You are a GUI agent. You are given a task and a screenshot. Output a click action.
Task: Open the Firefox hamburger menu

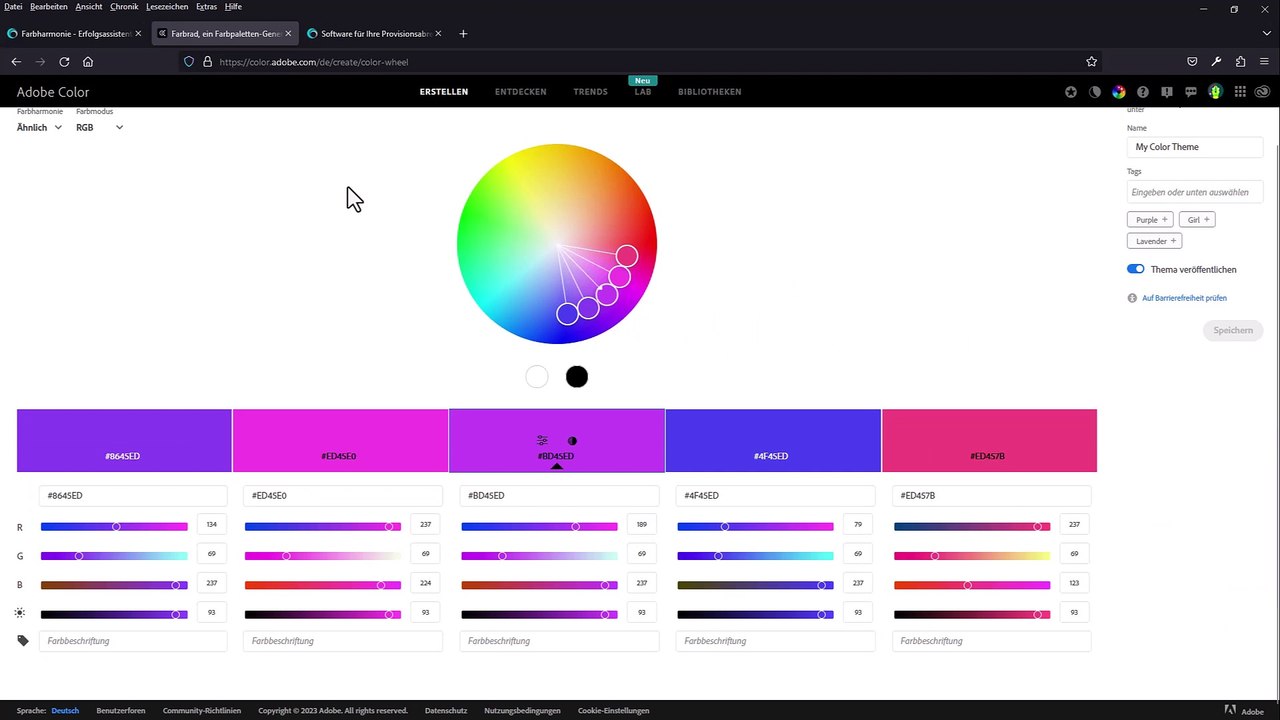1264,61
